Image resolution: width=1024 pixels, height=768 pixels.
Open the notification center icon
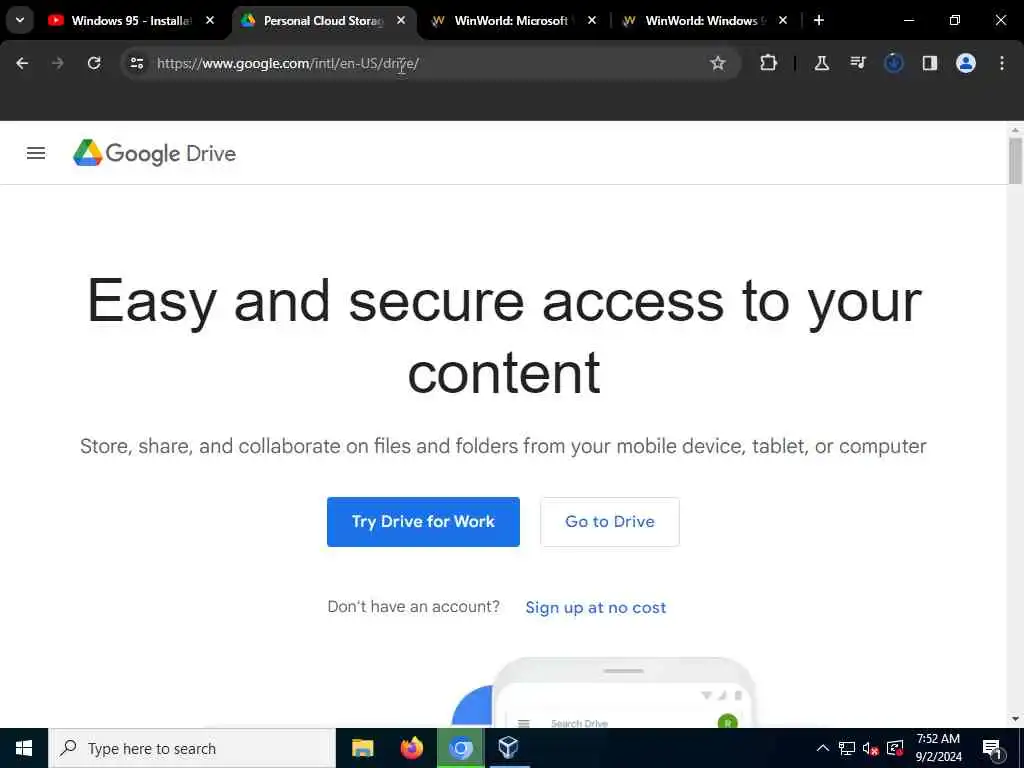point(993,749)
